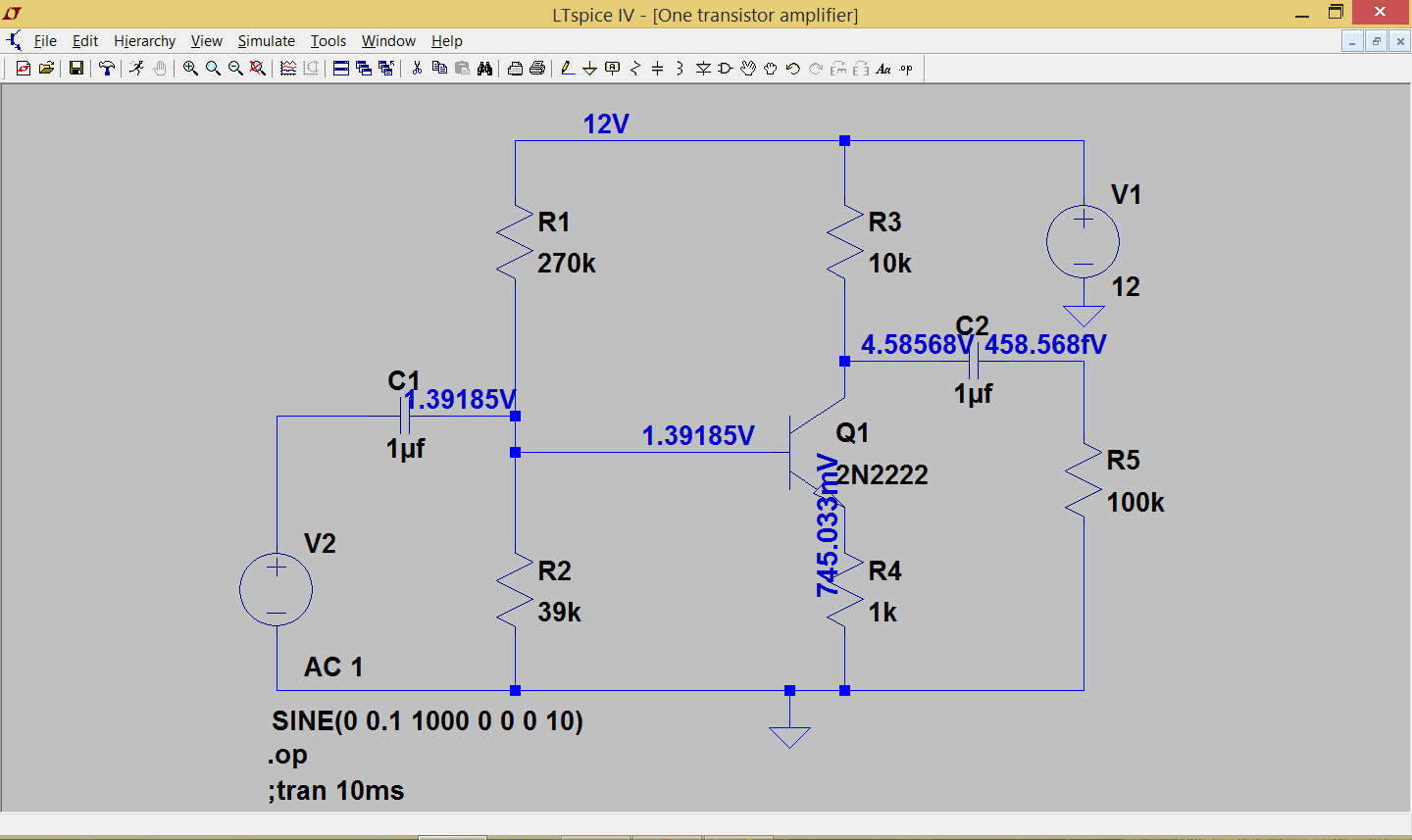Open the Help menu
Viewport: 1412px width, 840px height.
[446, 41]
